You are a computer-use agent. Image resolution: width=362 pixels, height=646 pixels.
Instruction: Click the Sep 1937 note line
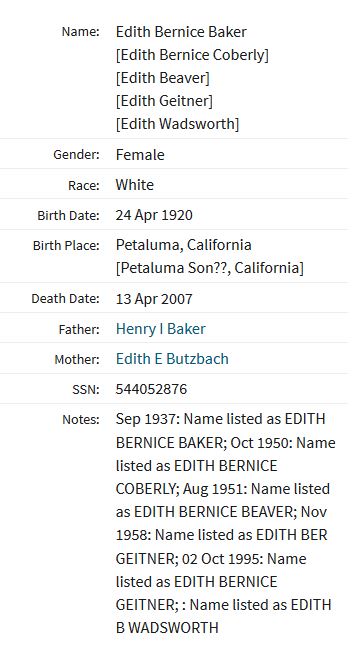[x=221, y=419]
